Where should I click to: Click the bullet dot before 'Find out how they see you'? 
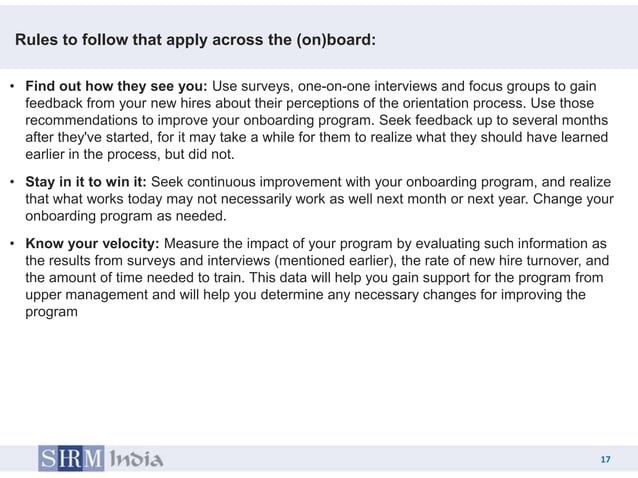click(x=13, y=87)
